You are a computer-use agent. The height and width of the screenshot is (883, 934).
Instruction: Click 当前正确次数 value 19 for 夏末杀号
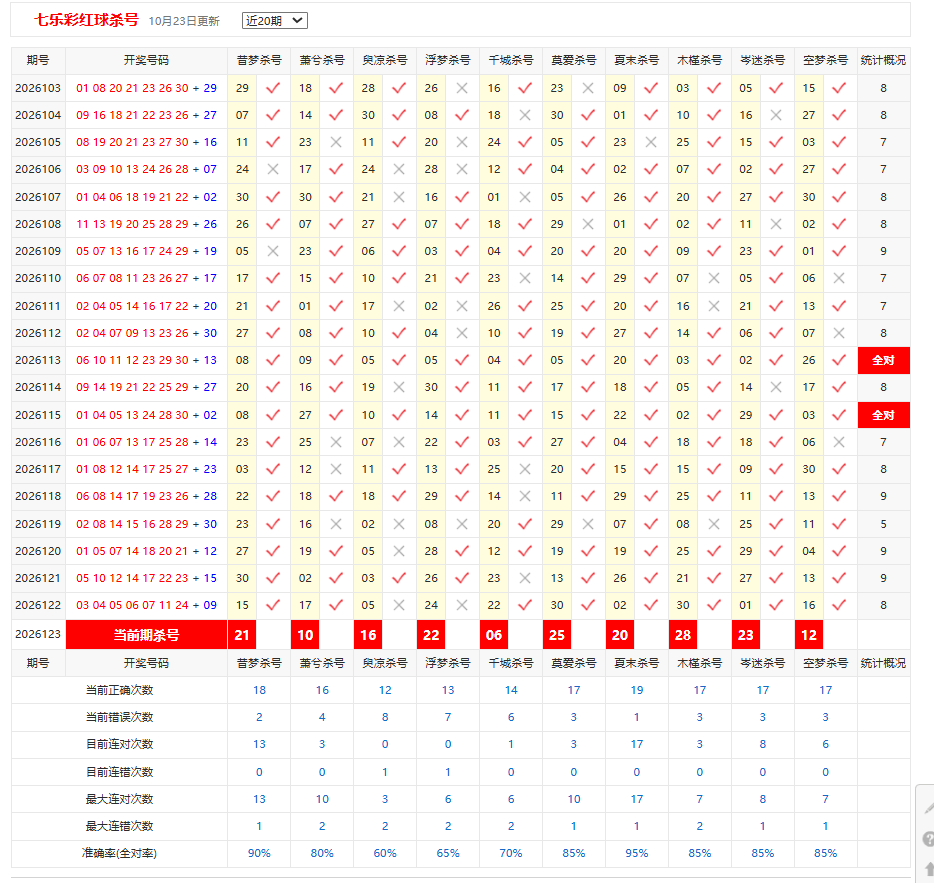pos(637,691)
